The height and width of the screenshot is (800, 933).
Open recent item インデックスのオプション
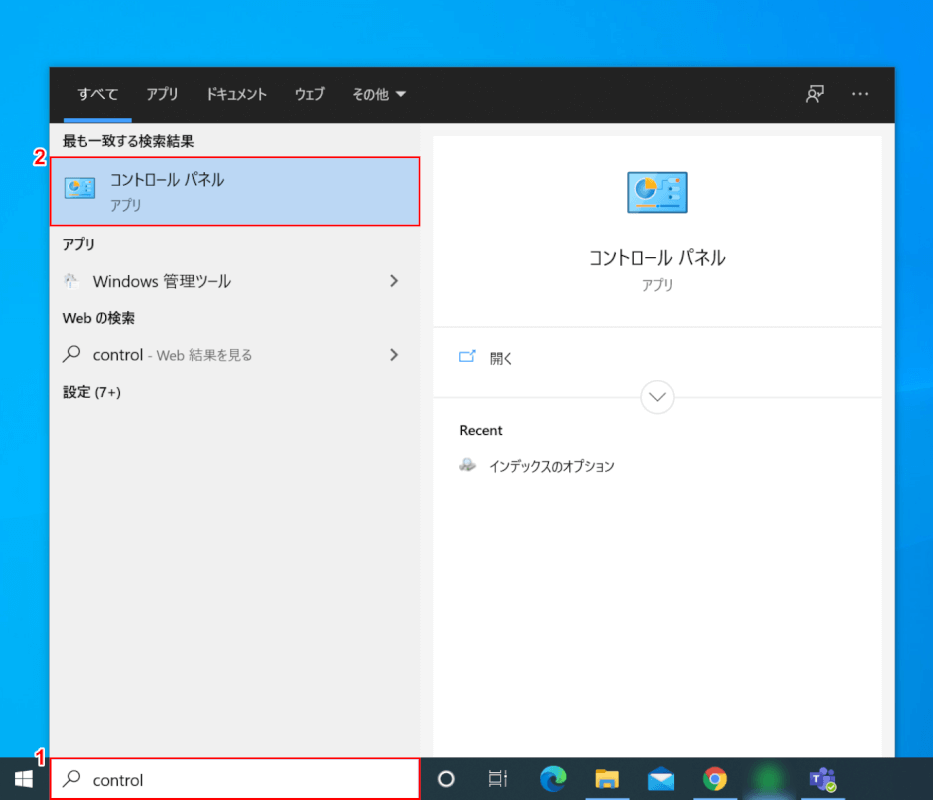pos(551,466)
